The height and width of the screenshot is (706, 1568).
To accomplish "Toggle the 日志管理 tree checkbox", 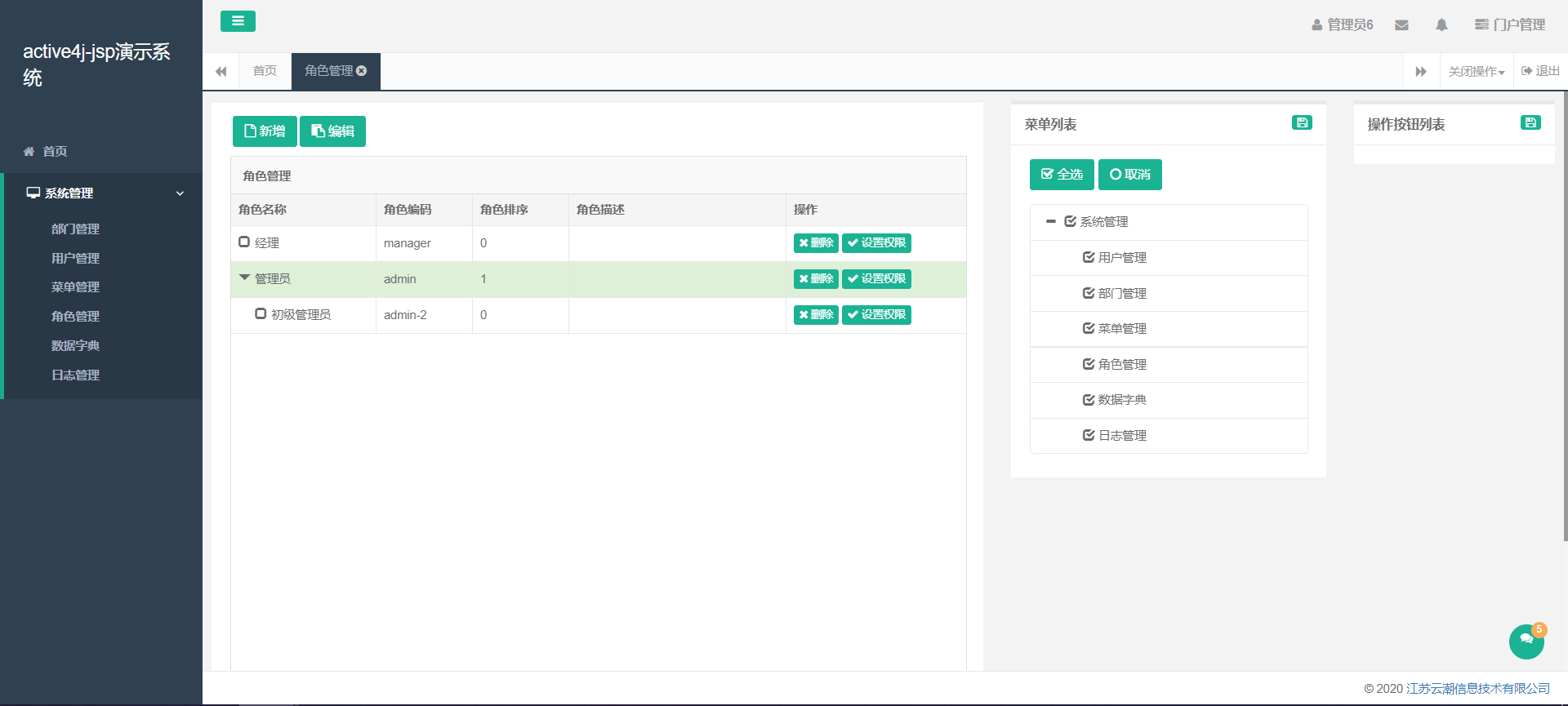I will point(1089,435).
